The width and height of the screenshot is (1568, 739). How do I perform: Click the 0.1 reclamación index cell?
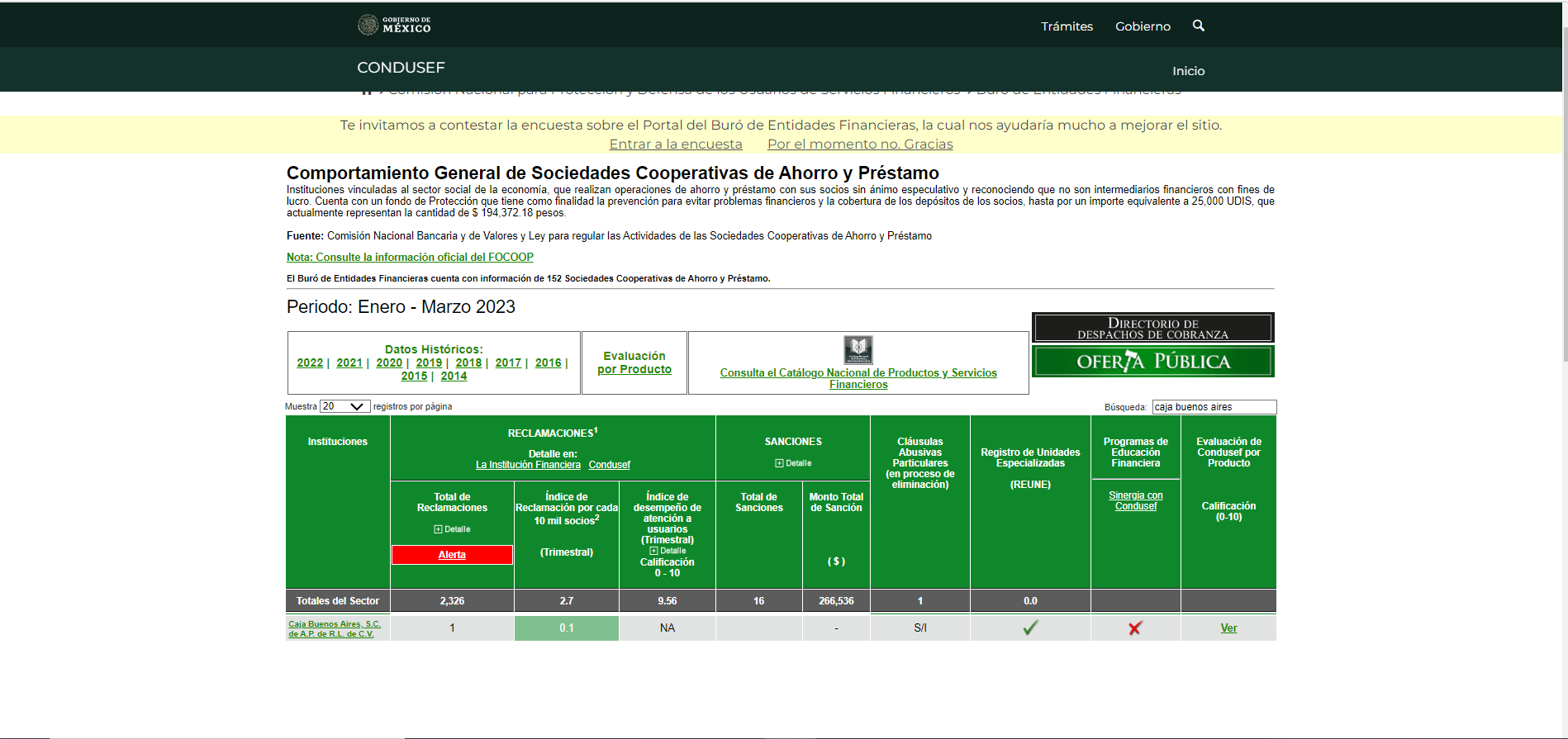pos(566,628)
